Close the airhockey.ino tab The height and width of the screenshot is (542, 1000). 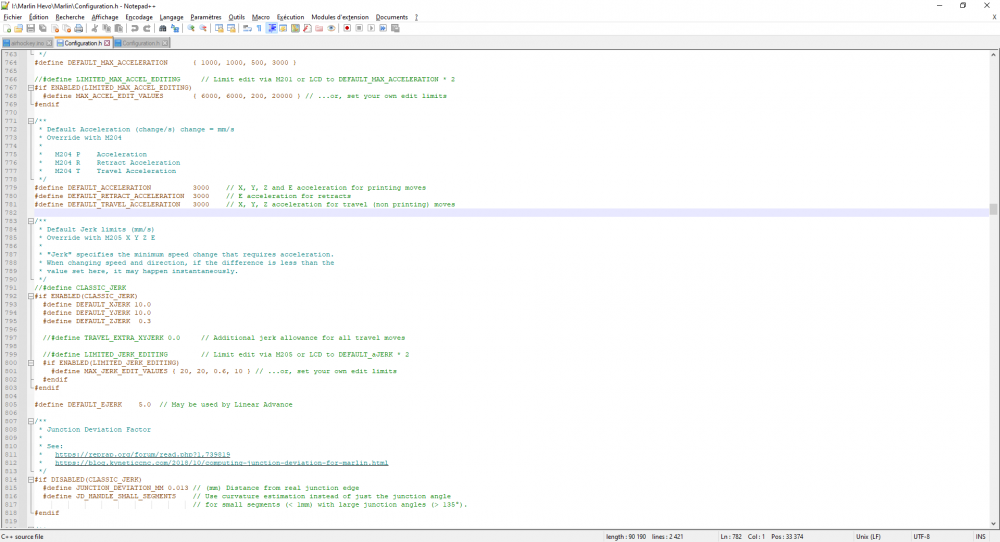(x=49, y=43)
